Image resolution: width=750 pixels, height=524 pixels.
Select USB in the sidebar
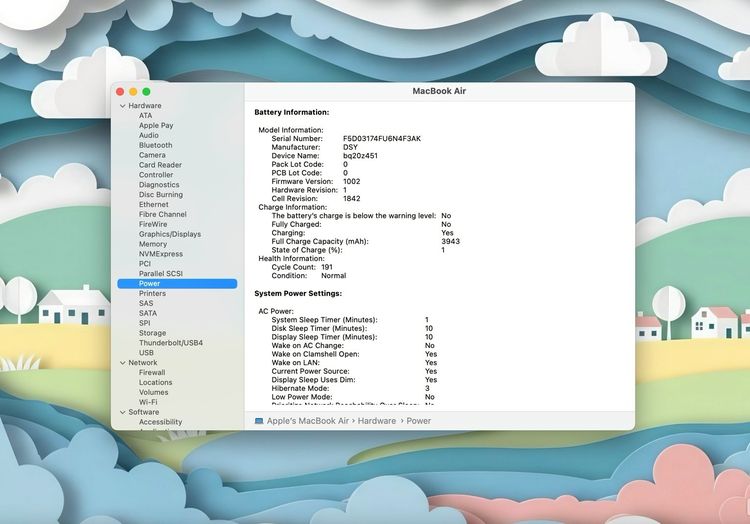pyautogui.click(x=146, y=353)
